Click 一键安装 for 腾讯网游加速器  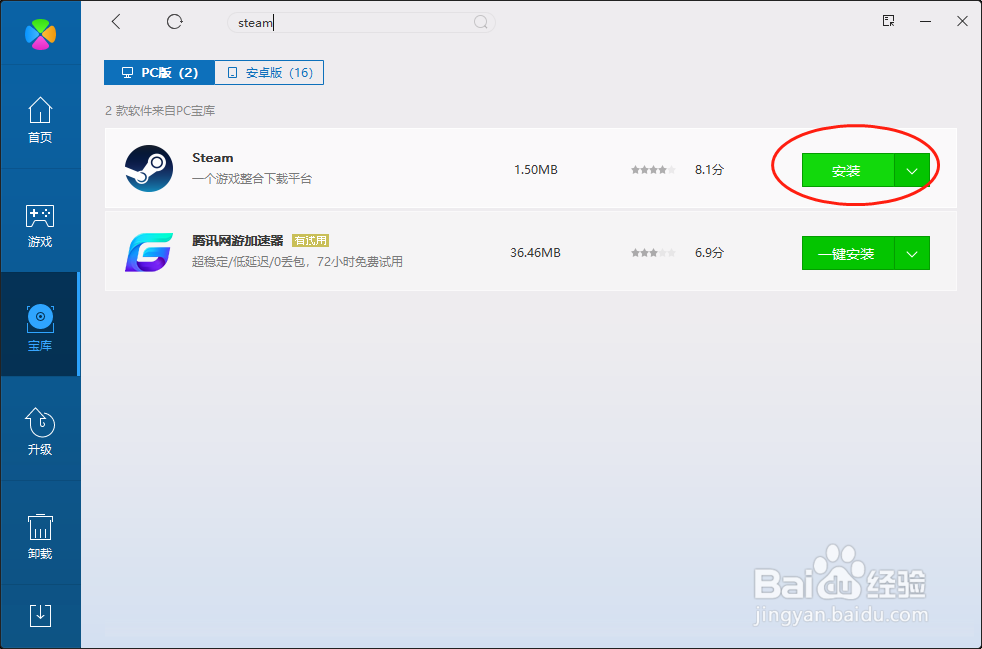tap(848, 254)
